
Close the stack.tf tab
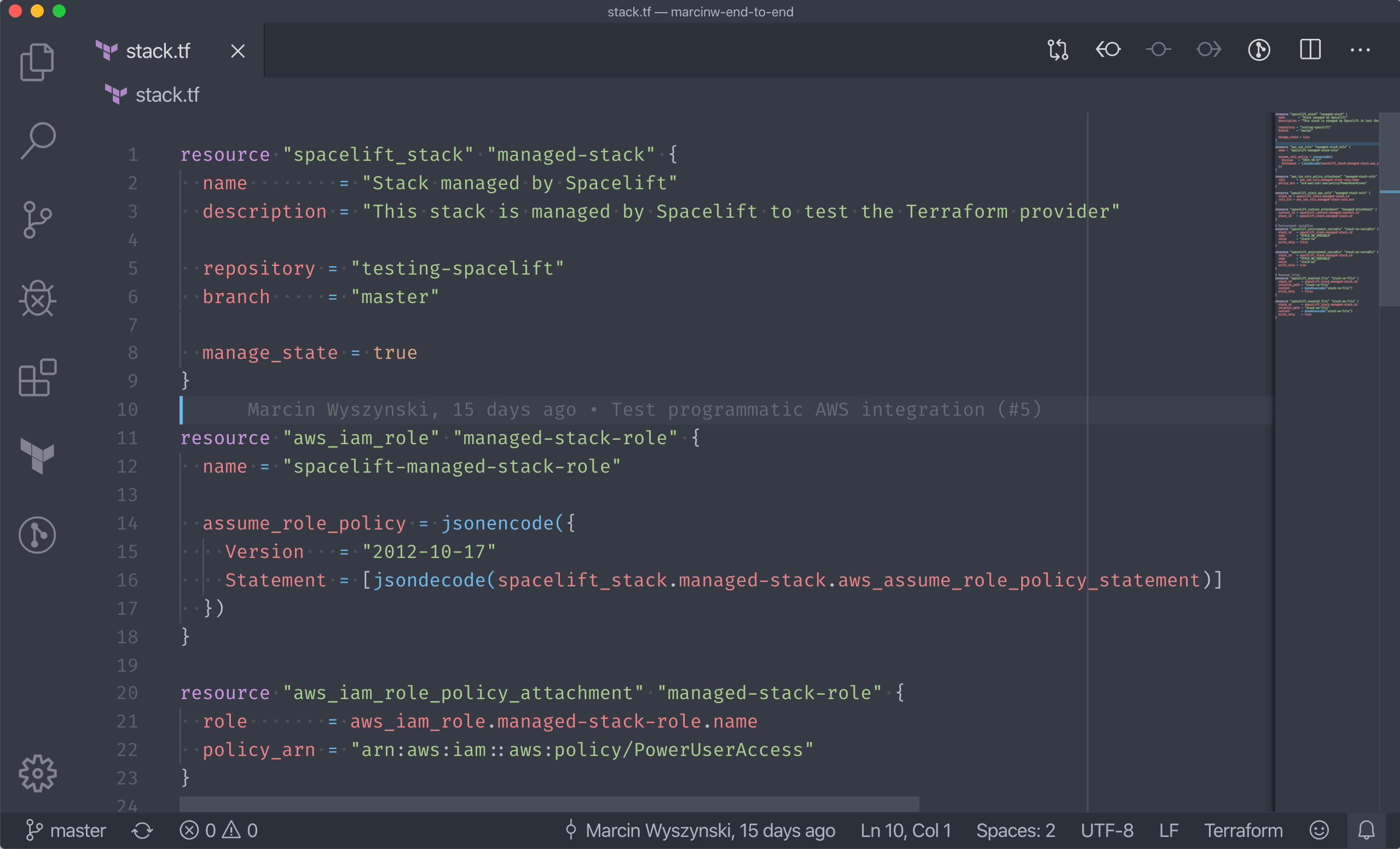[x=238, y=51]
